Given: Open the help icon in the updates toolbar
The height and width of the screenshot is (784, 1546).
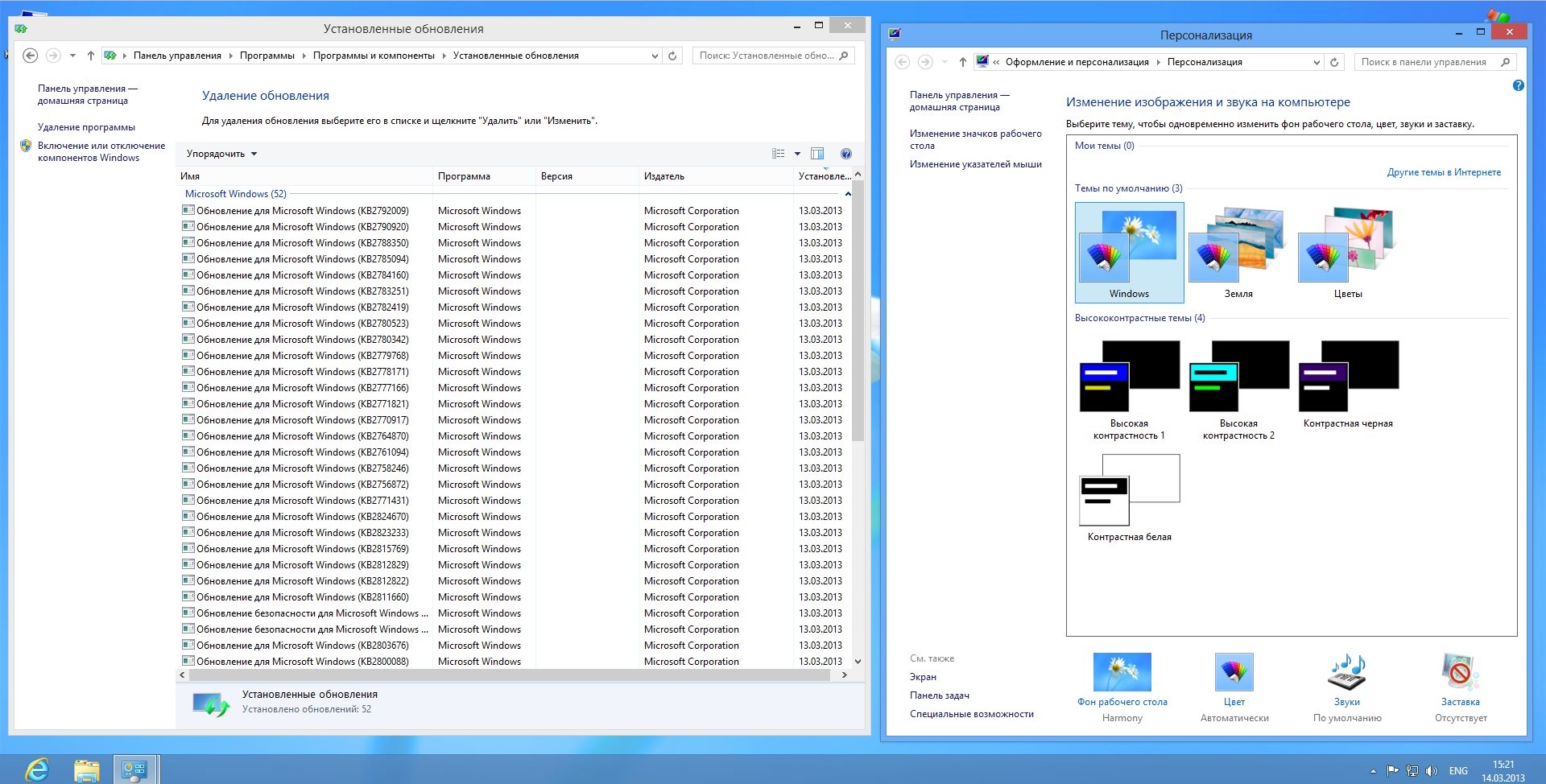Looking at the screenshot, I should (845, 154).
